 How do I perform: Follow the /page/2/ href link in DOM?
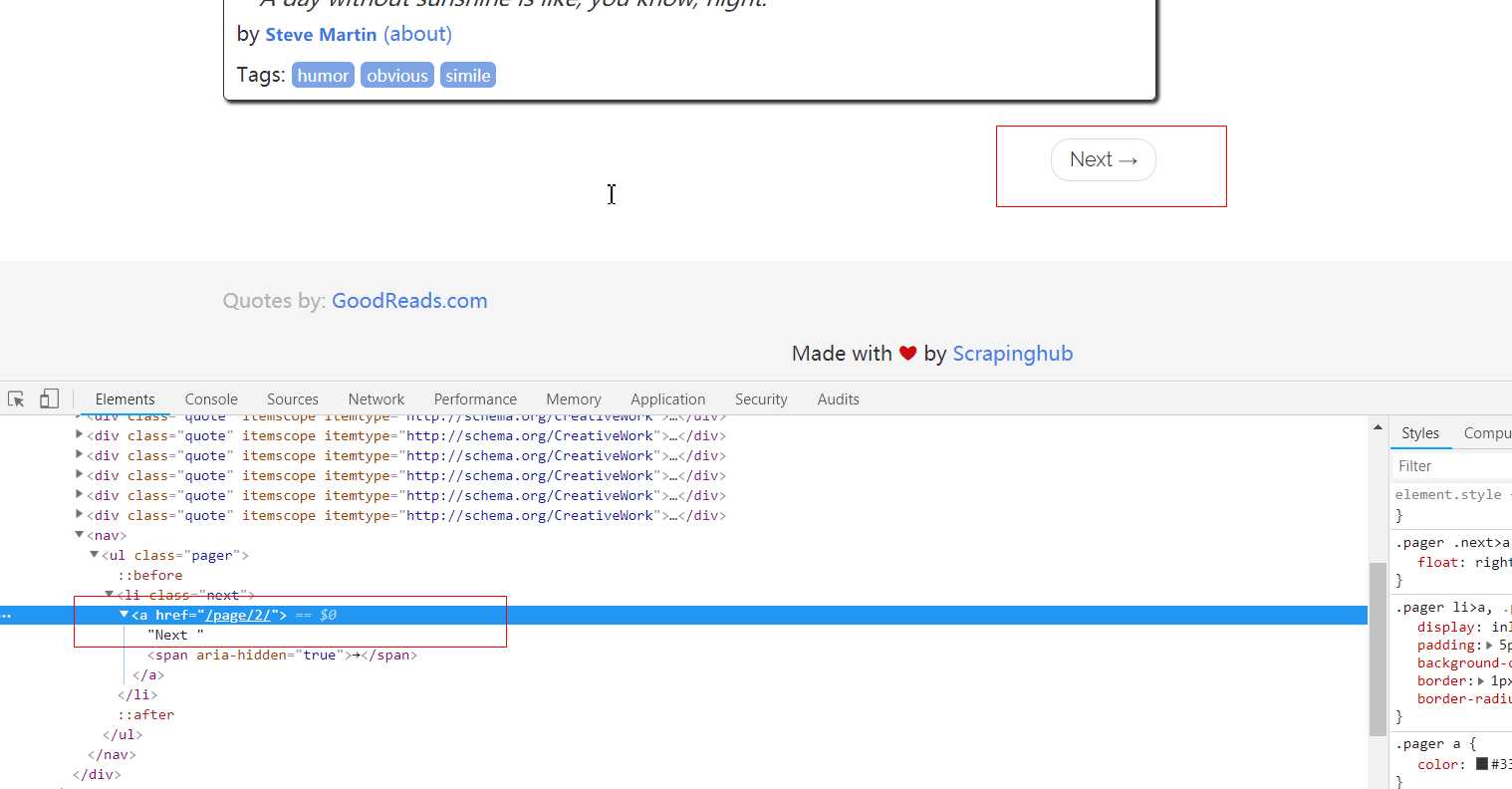[x=240, y=615]
